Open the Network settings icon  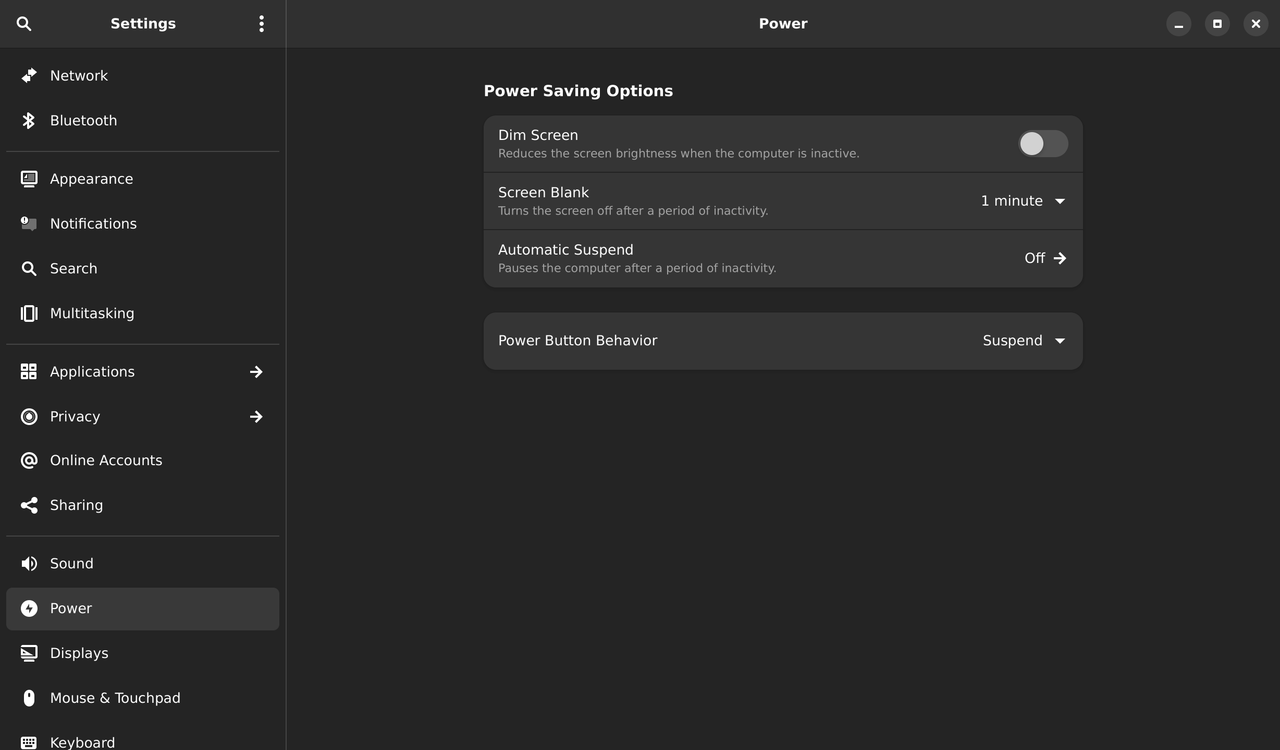point(27,75)
